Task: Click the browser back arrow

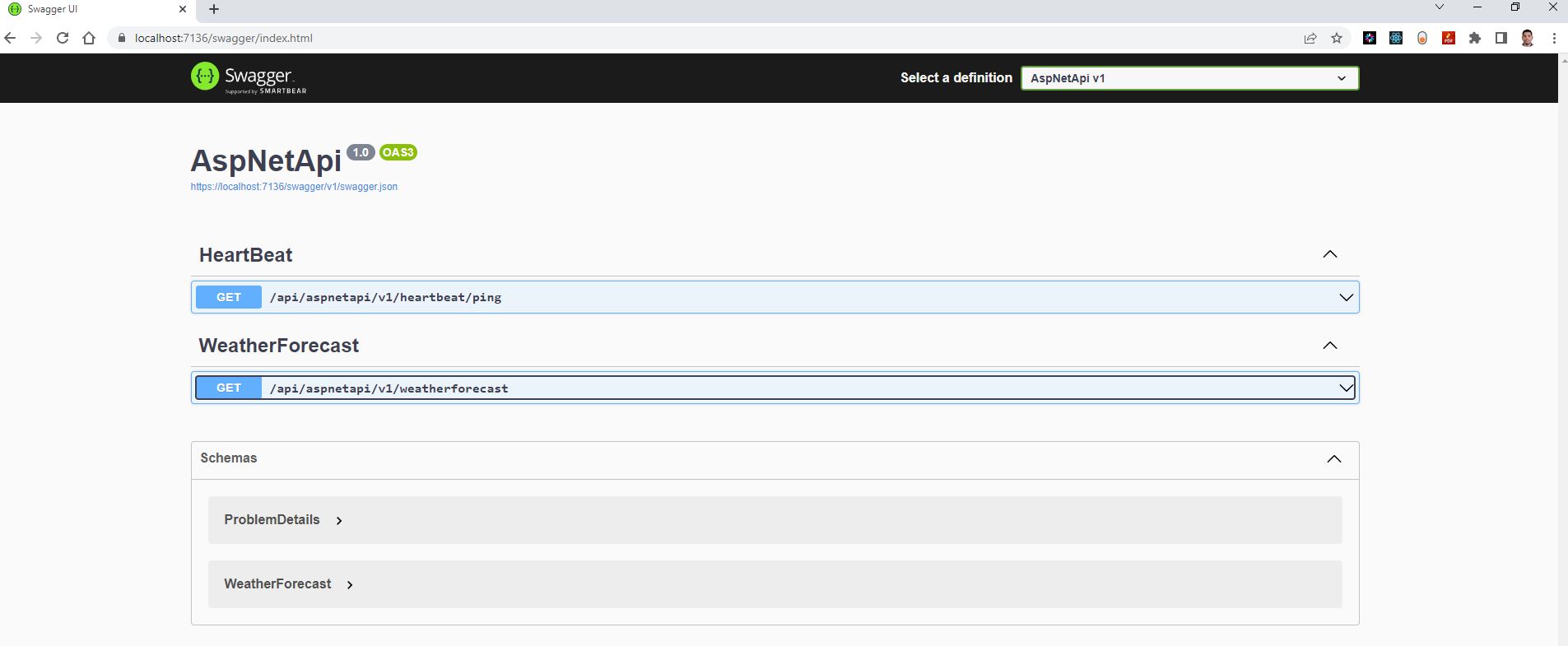Action: 10,38
